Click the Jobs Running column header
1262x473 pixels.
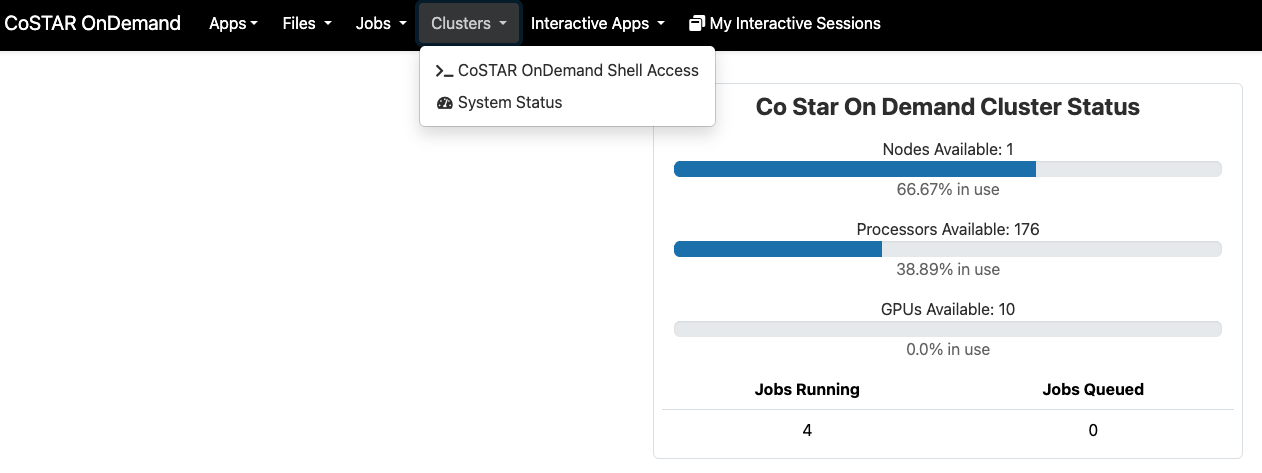[x=806, y=389]
